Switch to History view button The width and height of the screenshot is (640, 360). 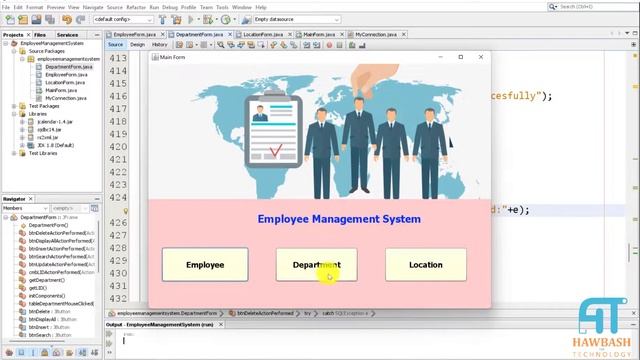coord(160,45)
